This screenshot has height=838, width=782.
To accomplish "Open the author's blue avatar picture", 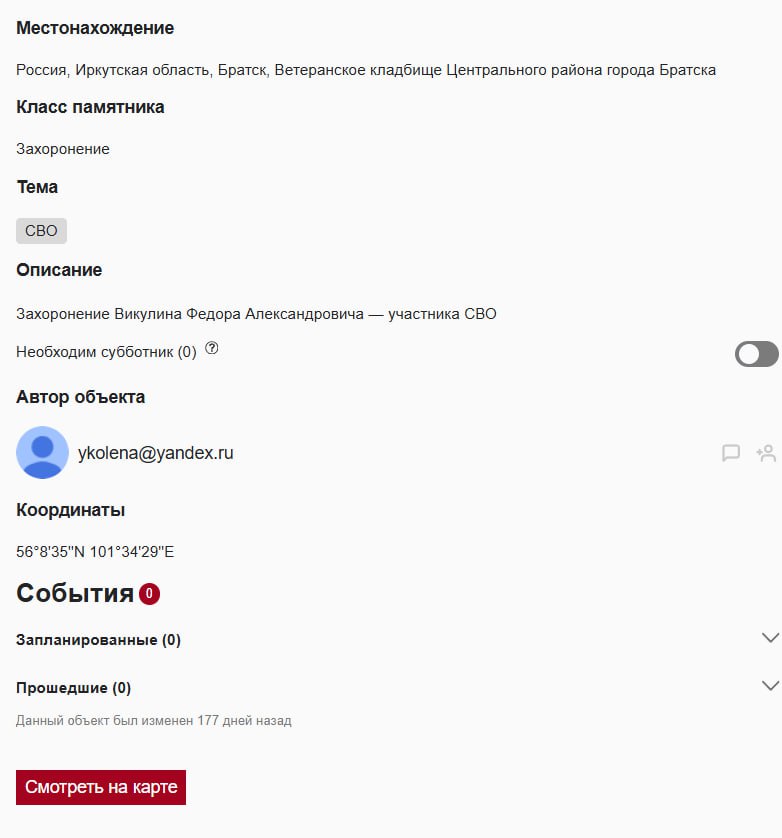I will point(43,453).
